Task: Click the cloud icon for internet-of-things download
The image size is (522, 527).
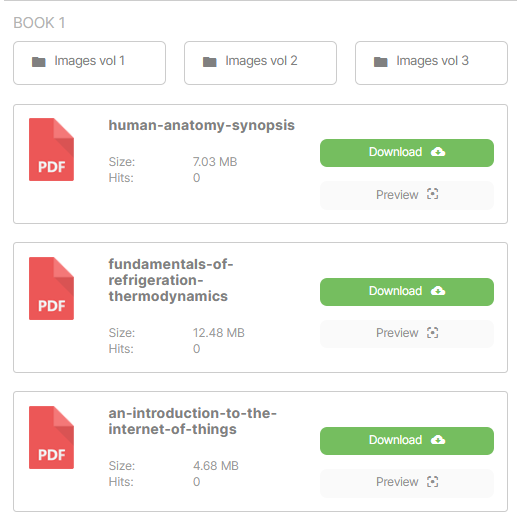Action: point(438,440)
